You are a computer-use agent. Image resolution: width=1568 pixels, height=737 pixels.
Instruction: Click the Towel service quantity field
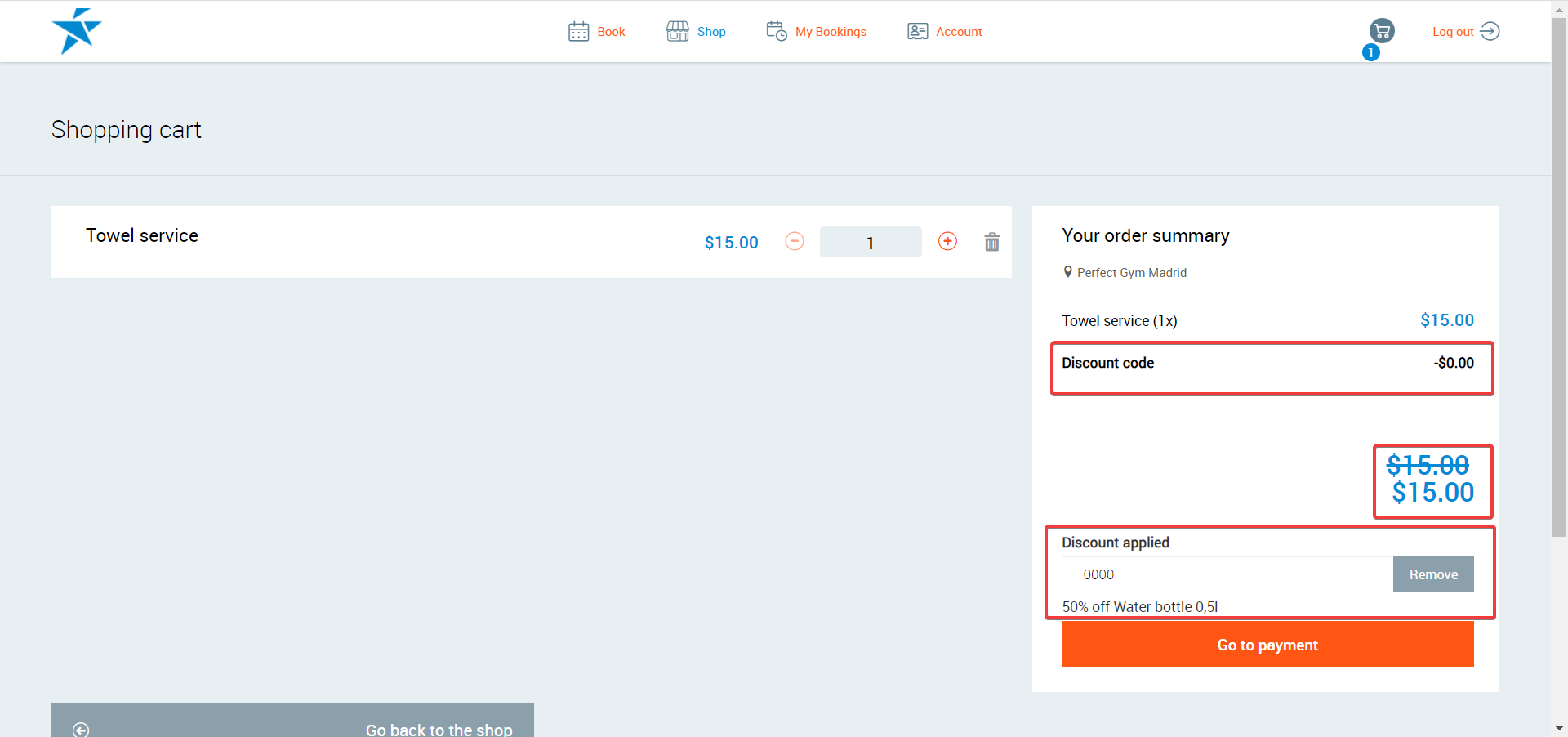(870, 243)
